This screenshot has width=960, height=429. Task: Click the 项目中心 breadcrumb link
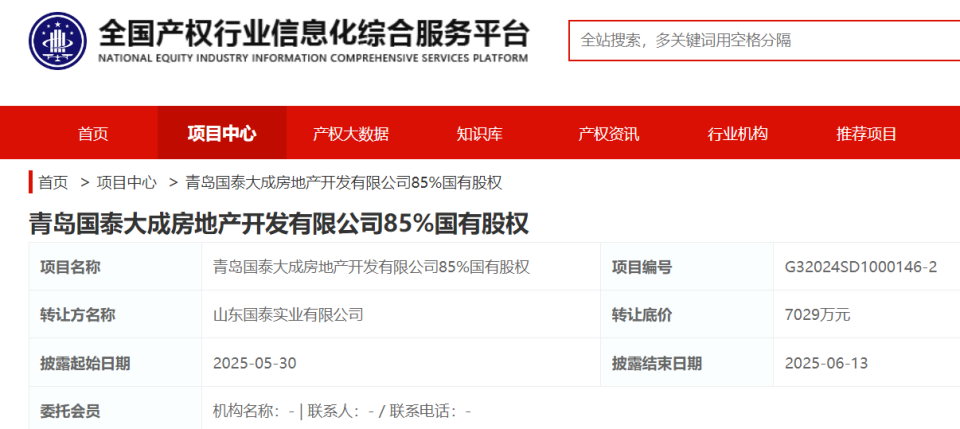pyautogui.click(x=127, y=182)
